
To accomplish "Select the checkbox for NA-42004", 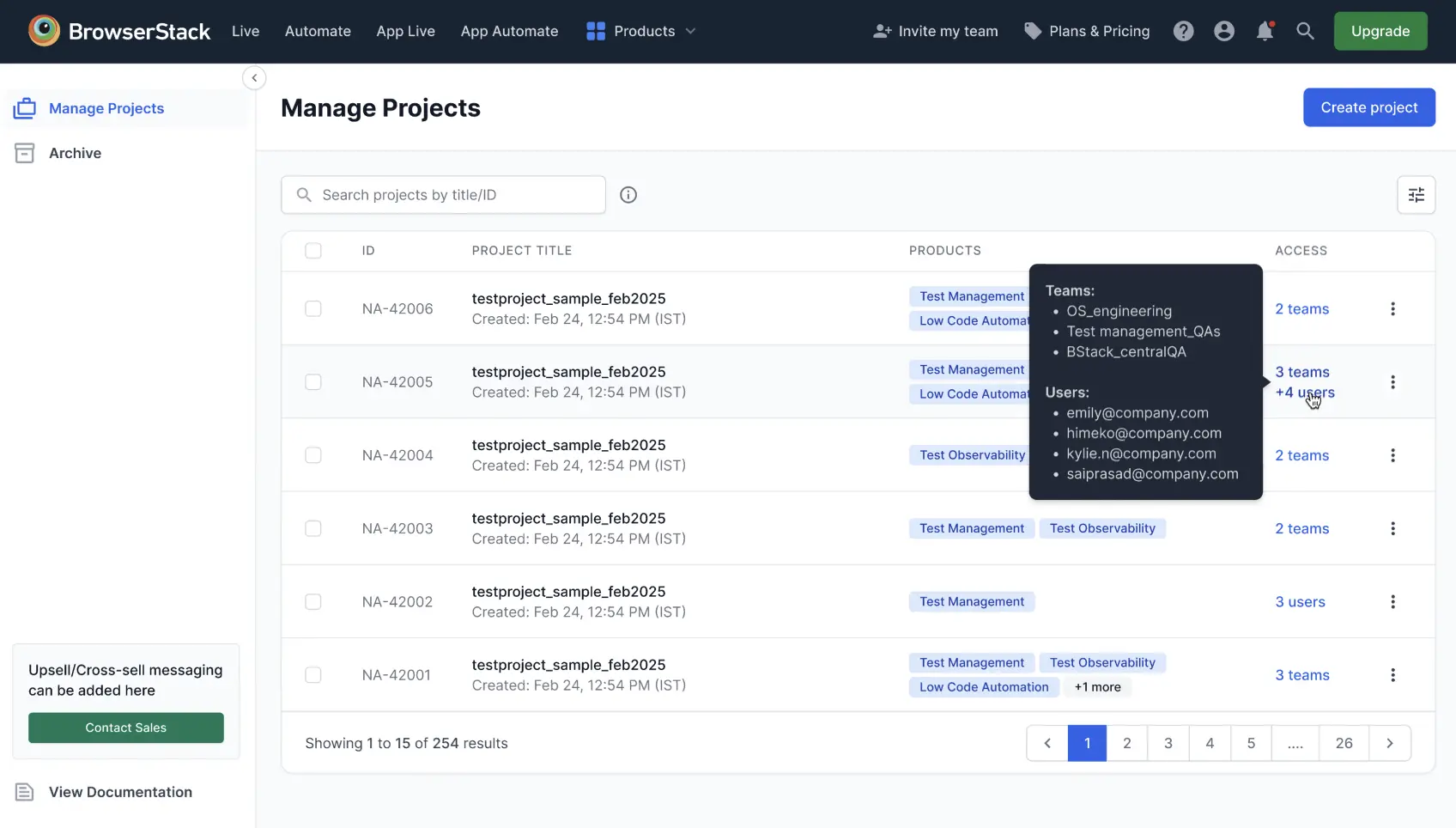I will pyautogui.click(x=313, y=455).
